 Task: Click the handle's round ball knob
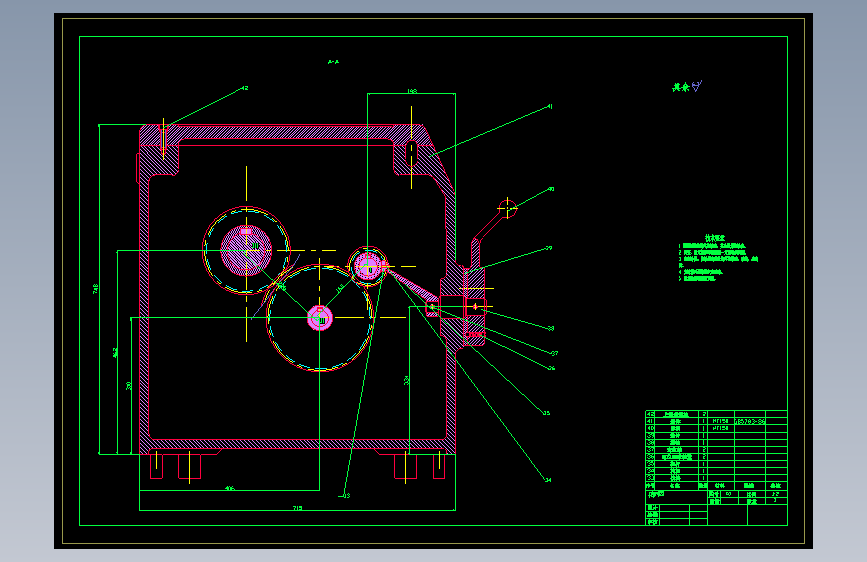tap(507, 209)
